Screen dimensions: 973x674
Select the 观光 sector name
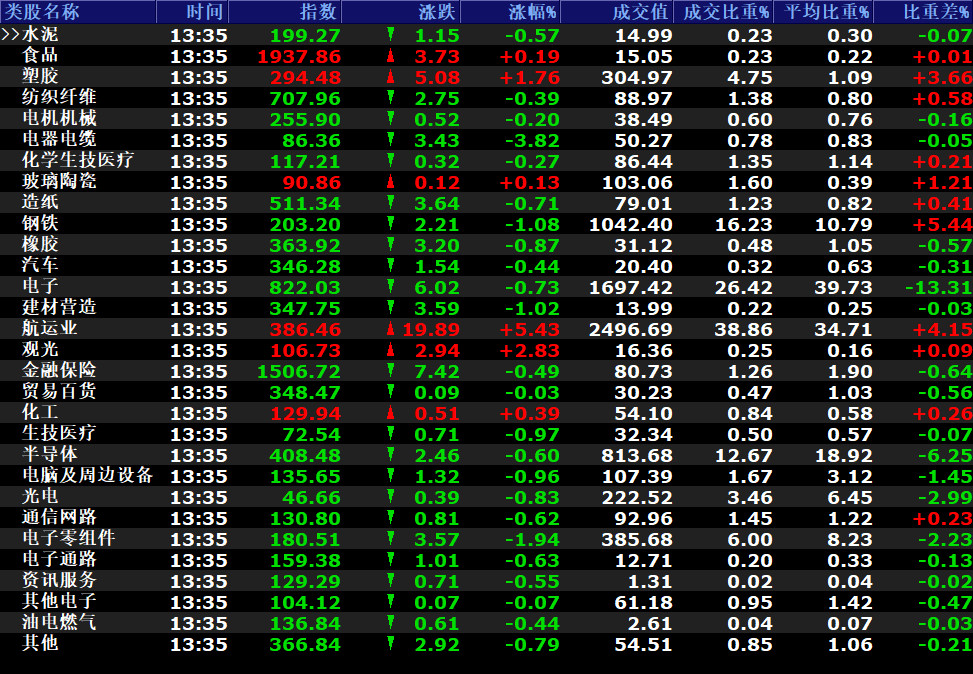tap(40, 349)
